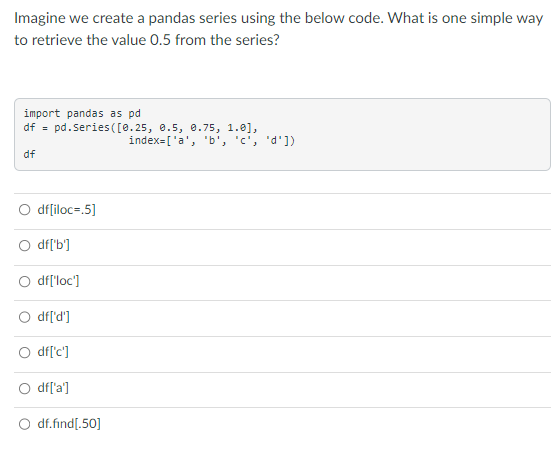Click the pd.Series code line
This screenshot has height=453, width=553.
coord(141,127)
